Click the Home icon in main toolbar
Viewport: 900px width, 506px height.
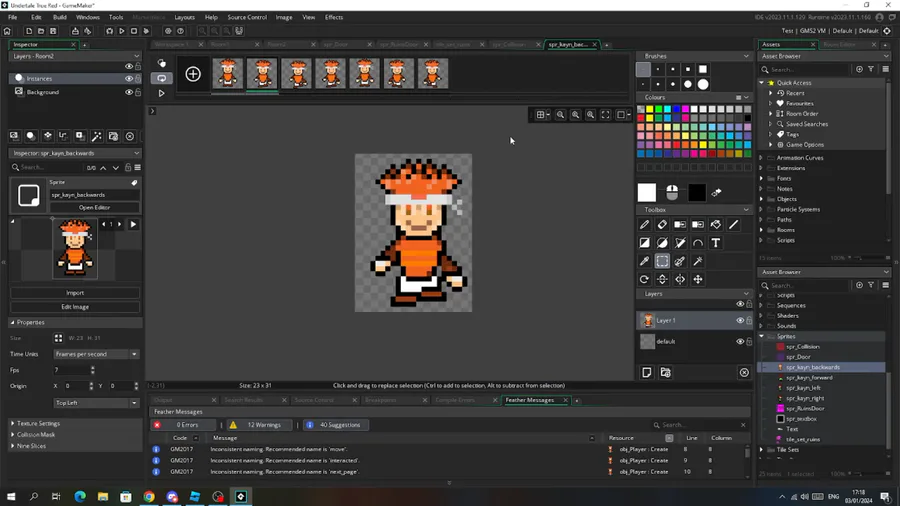coord(7,31)
